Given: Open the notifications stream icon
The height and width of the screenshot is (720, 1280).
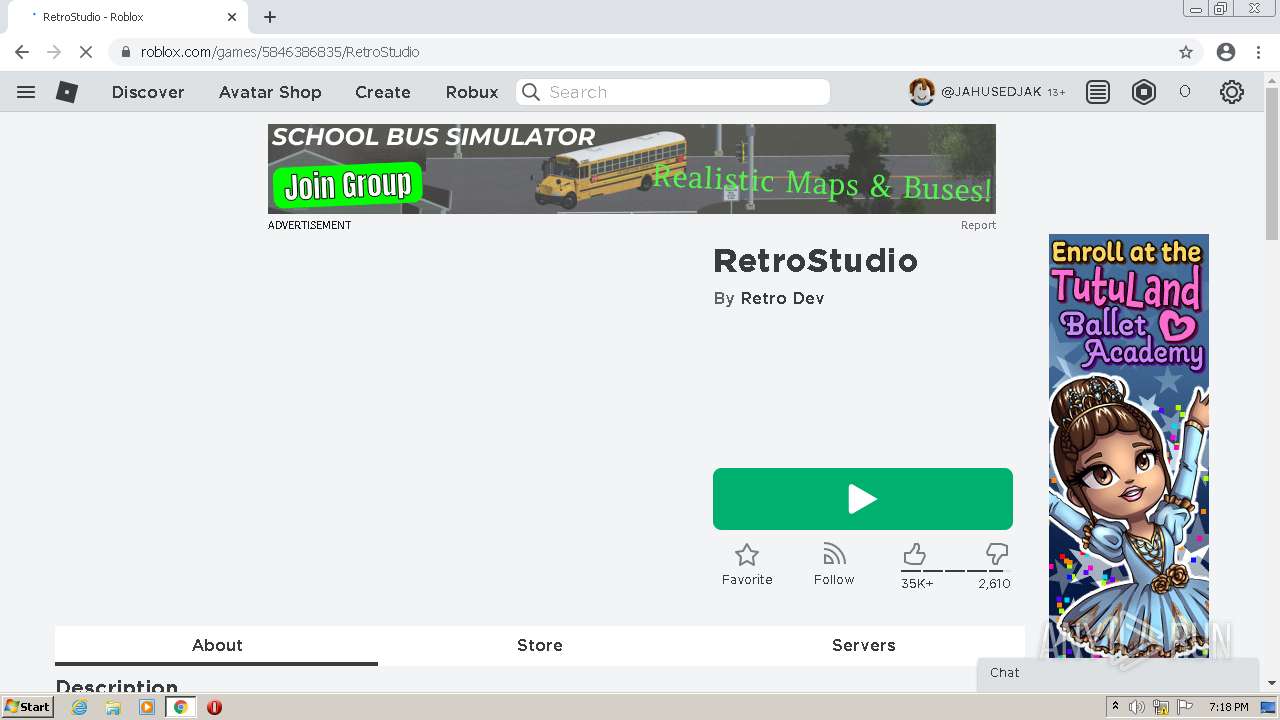Looking at the screenshot, I should tap(1098, 92).
